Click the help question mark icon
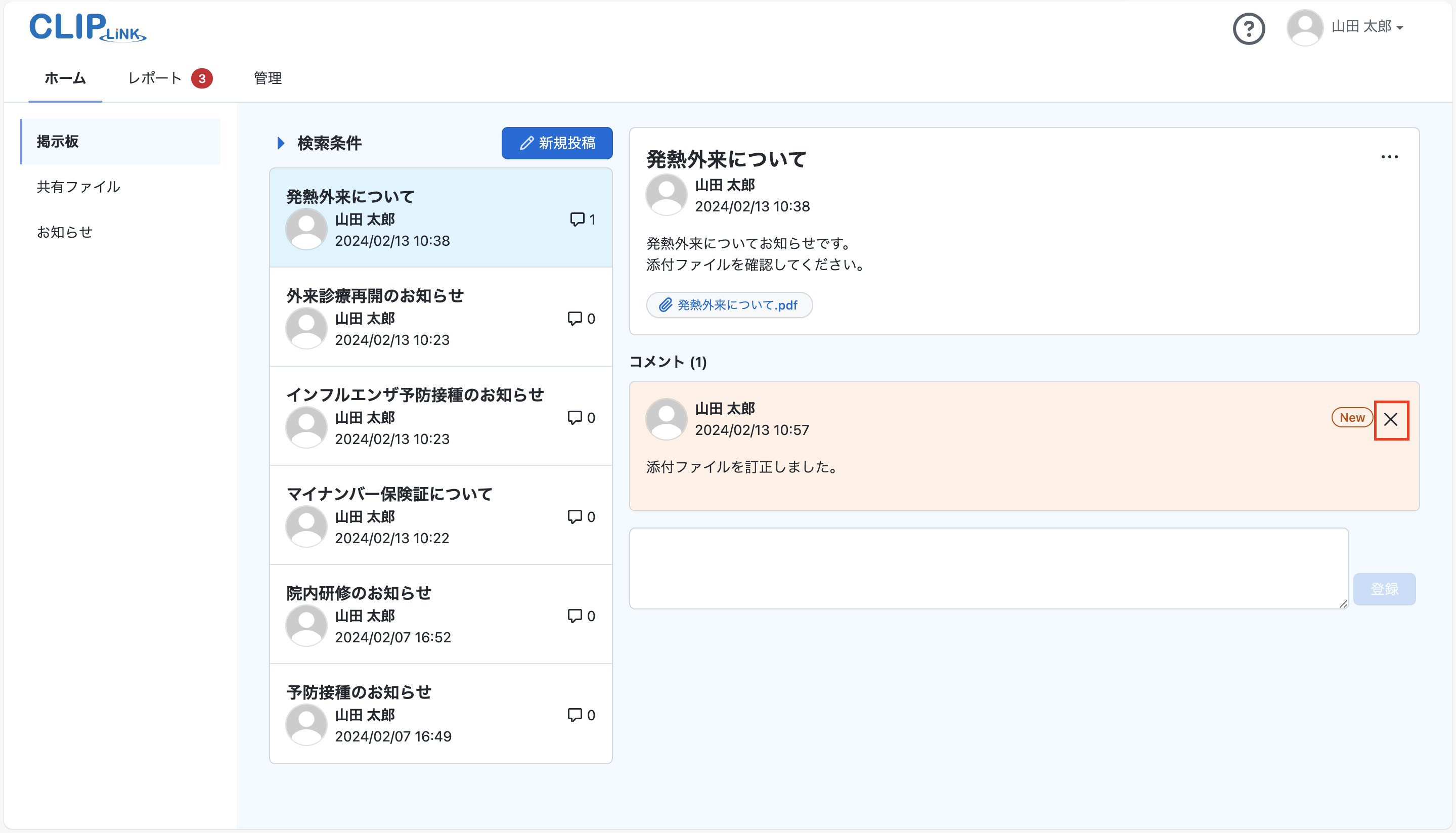Screen dimensions: 1456x833 click(x=1249, y=29)
